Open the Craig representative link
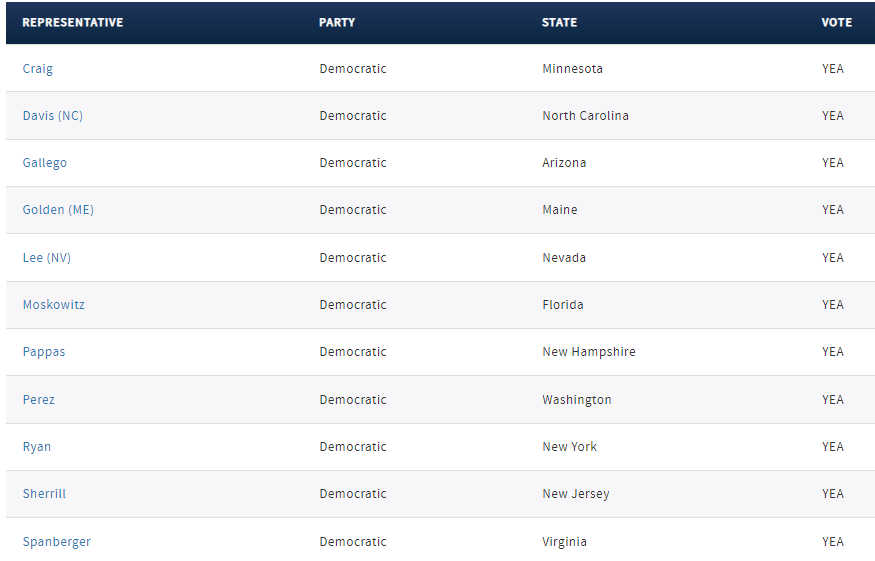Screen dimensions: 875x561 (37, 69)
